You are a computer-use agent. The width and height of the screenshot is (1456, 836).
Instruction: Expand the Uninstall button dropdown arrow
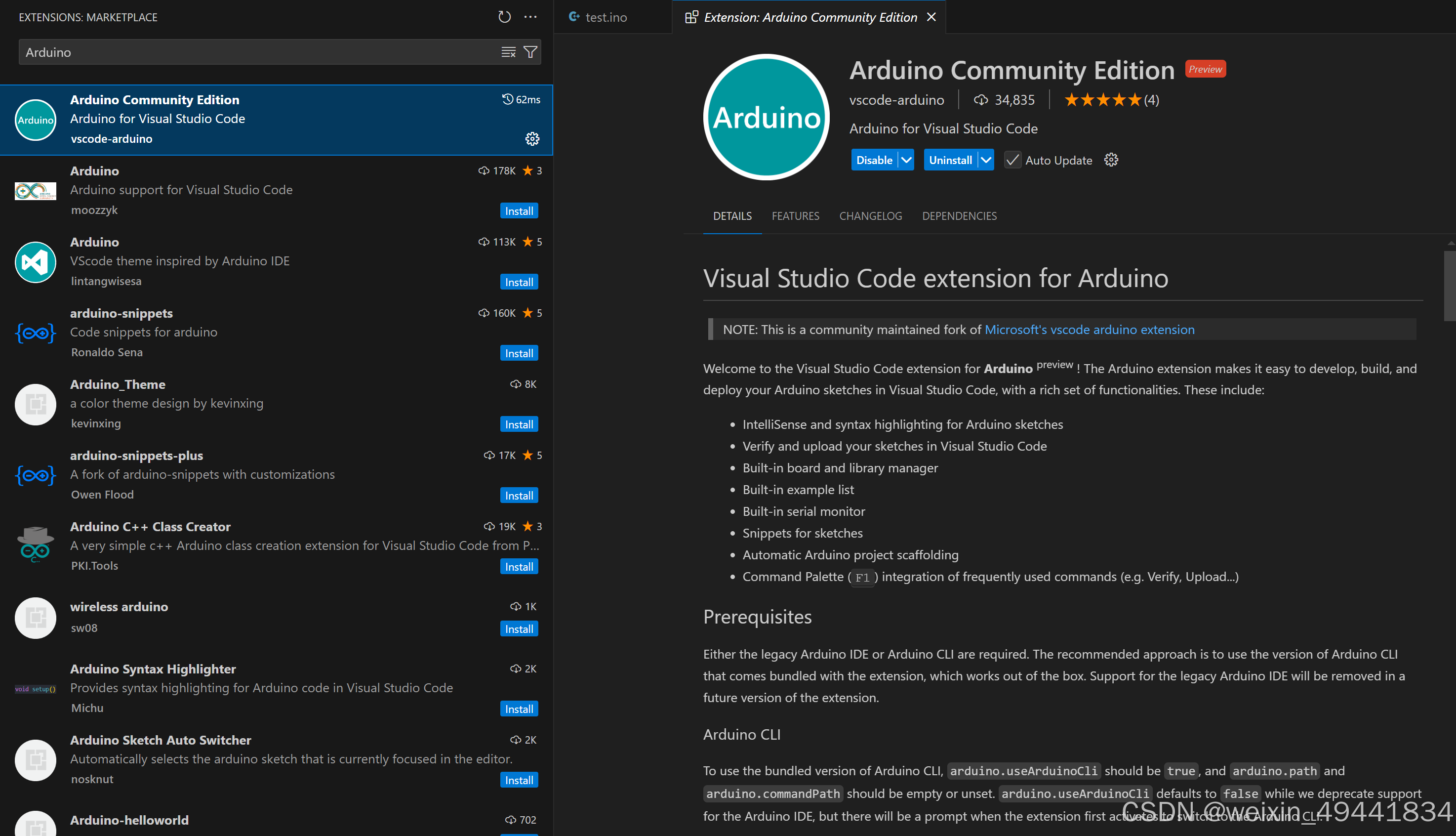[x=986, y=160]
